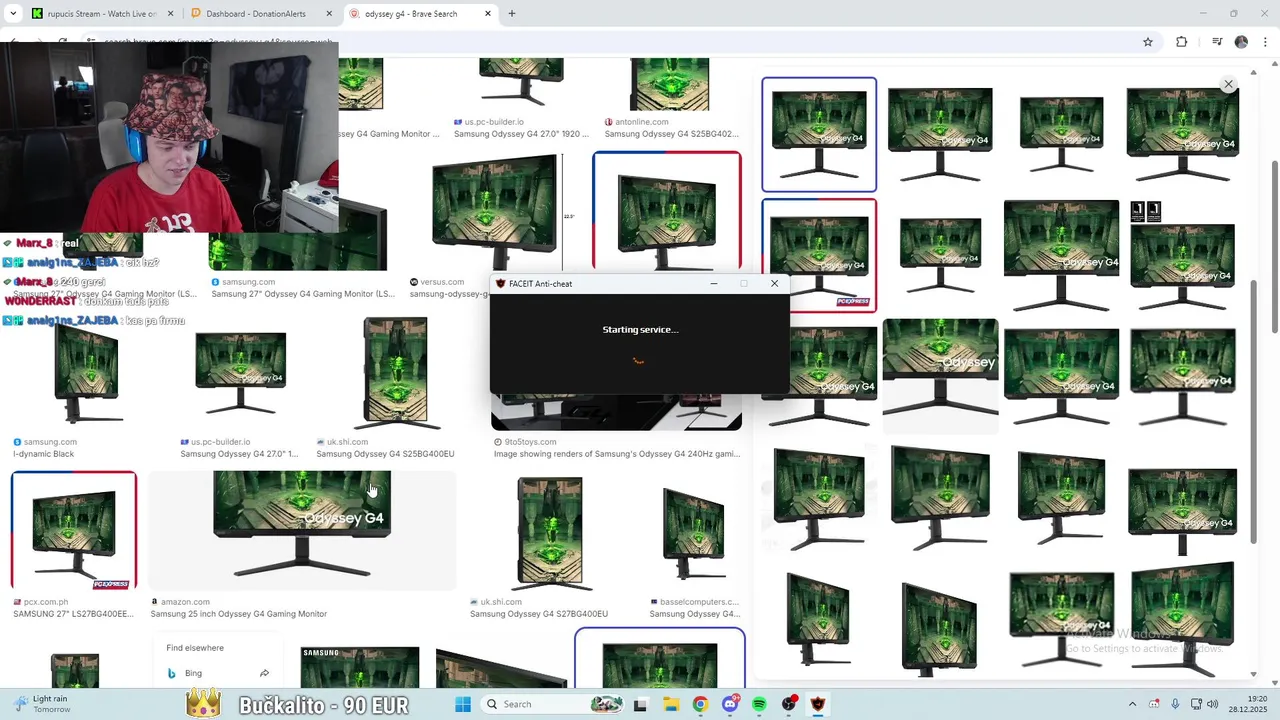Reload the current page
Screen dimensions: 1280x720
click(62, 42)
